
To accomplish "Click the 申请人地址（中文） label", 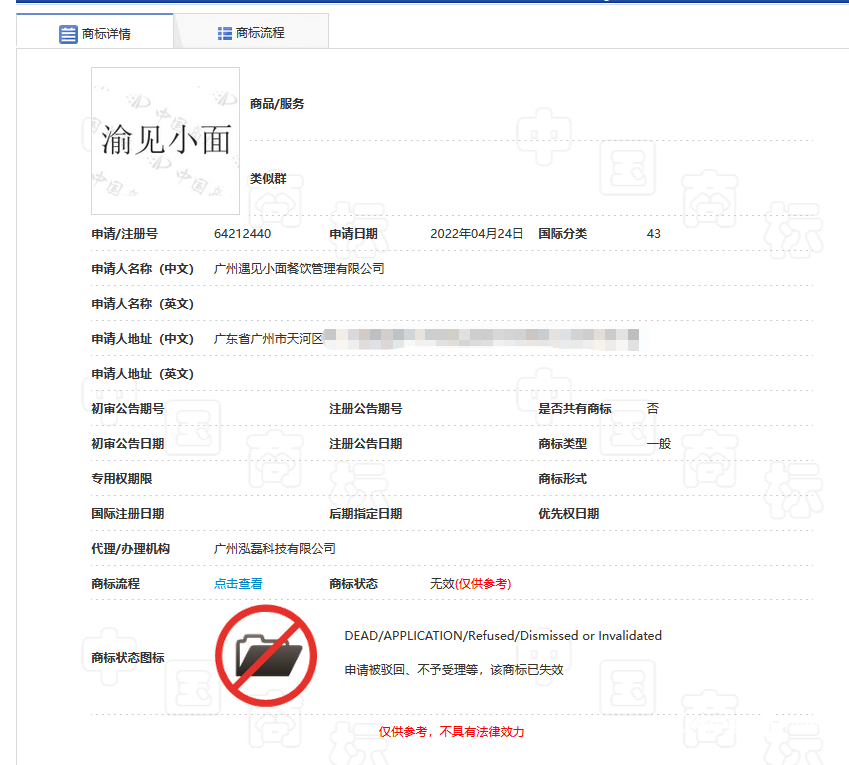I will click(142, 339).
